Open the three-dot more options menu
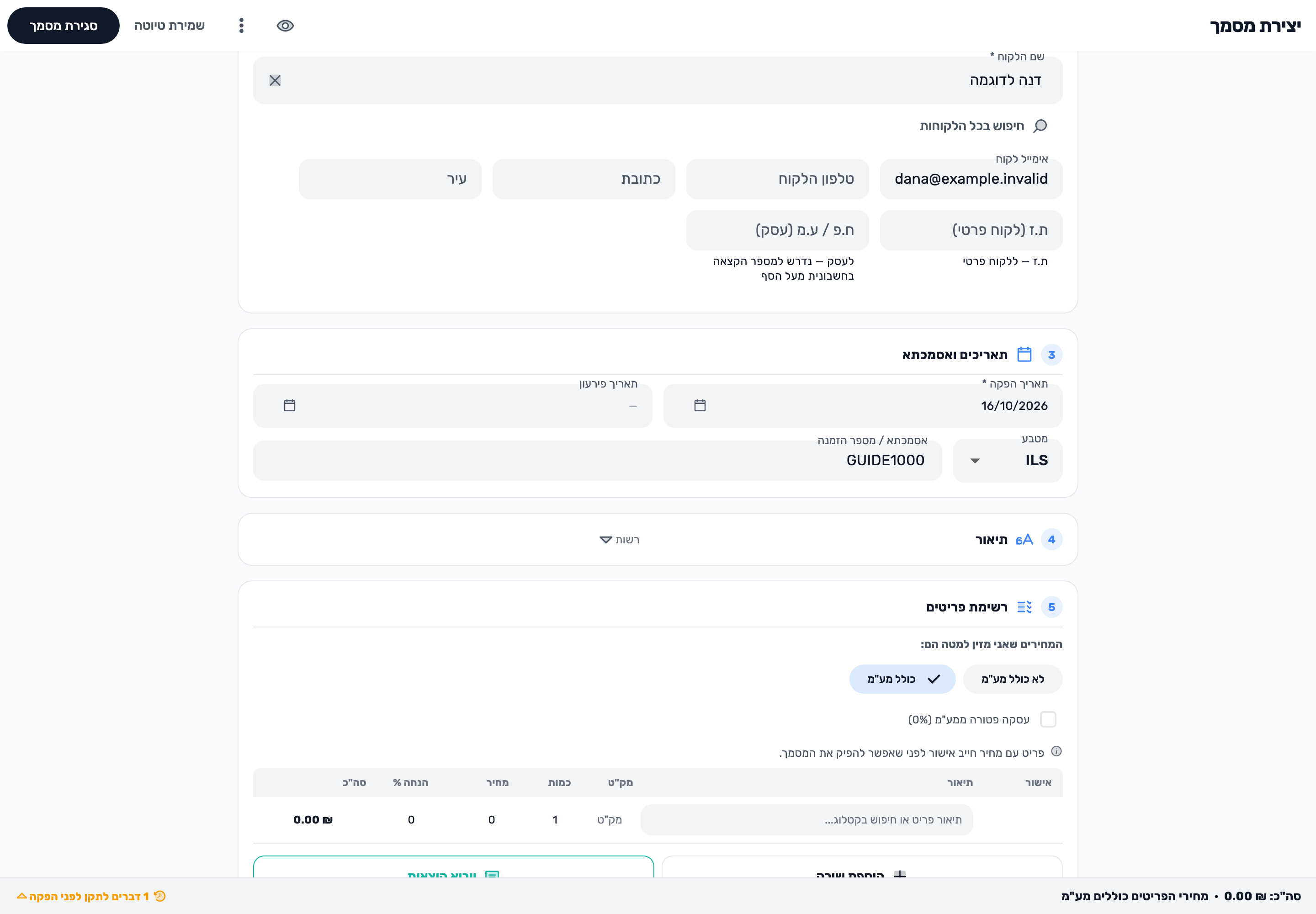Viewport: 1316px width, 914px height. pos(241,26)
